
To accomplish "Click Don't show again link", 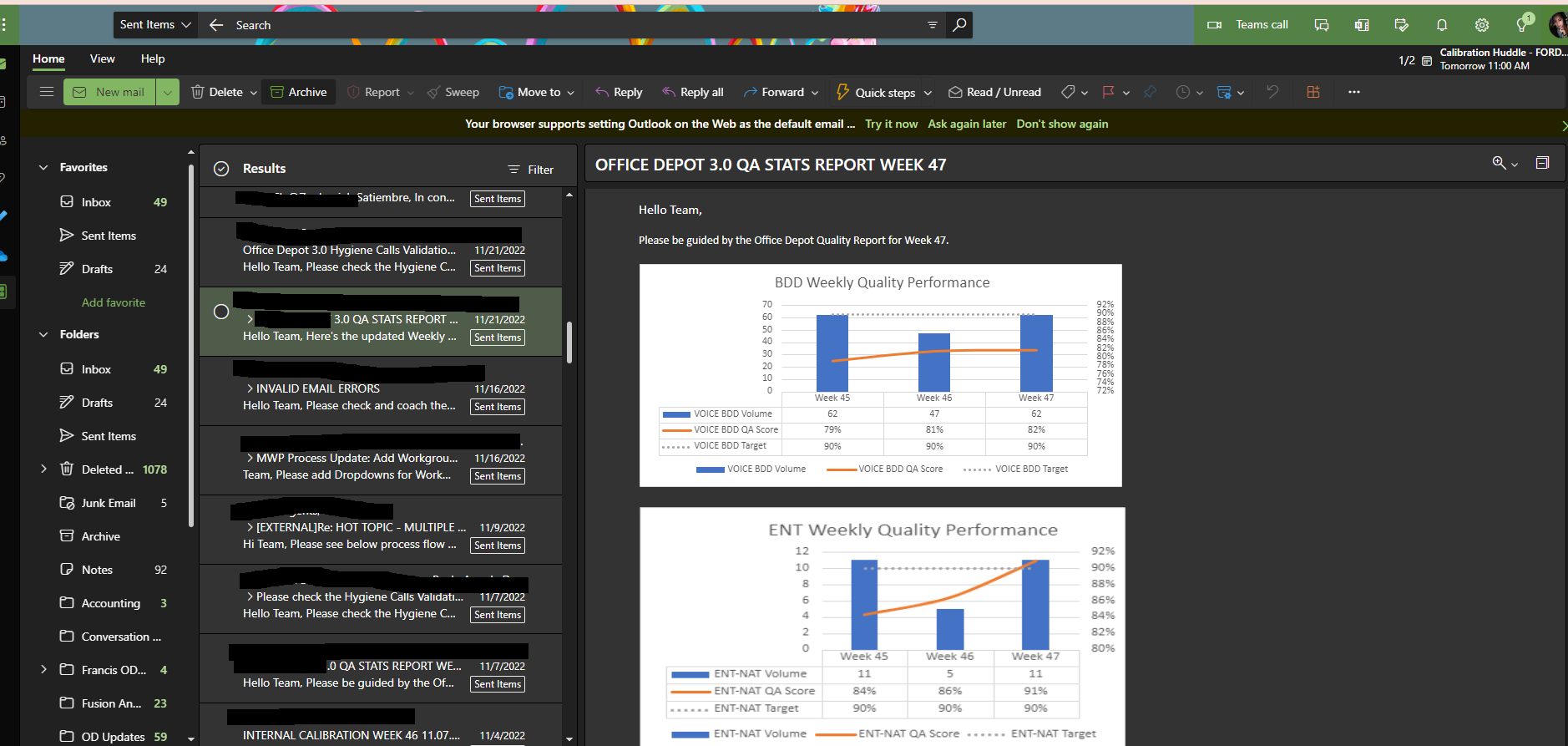I will click(x=1062, y=124).
